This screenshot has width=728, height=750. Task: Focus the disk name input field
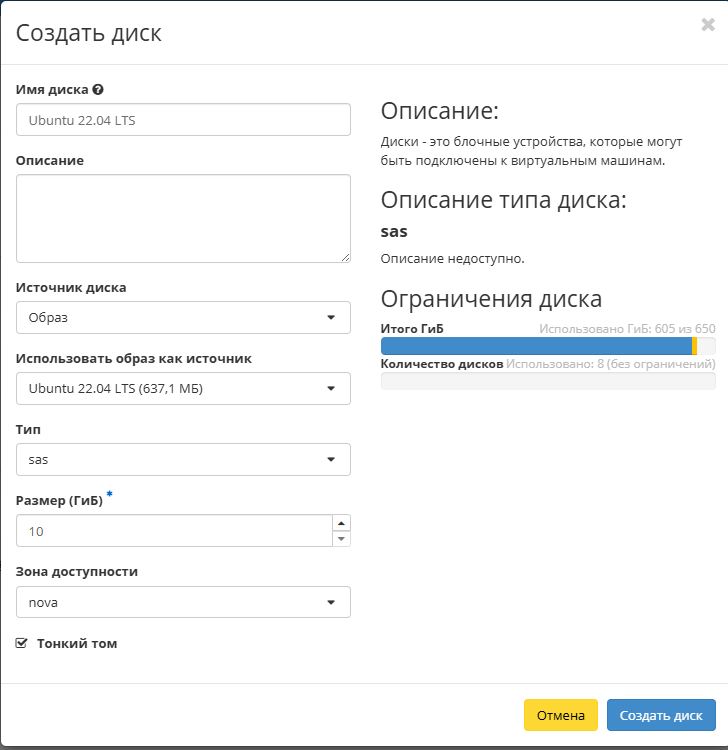[x=183, y=120]
